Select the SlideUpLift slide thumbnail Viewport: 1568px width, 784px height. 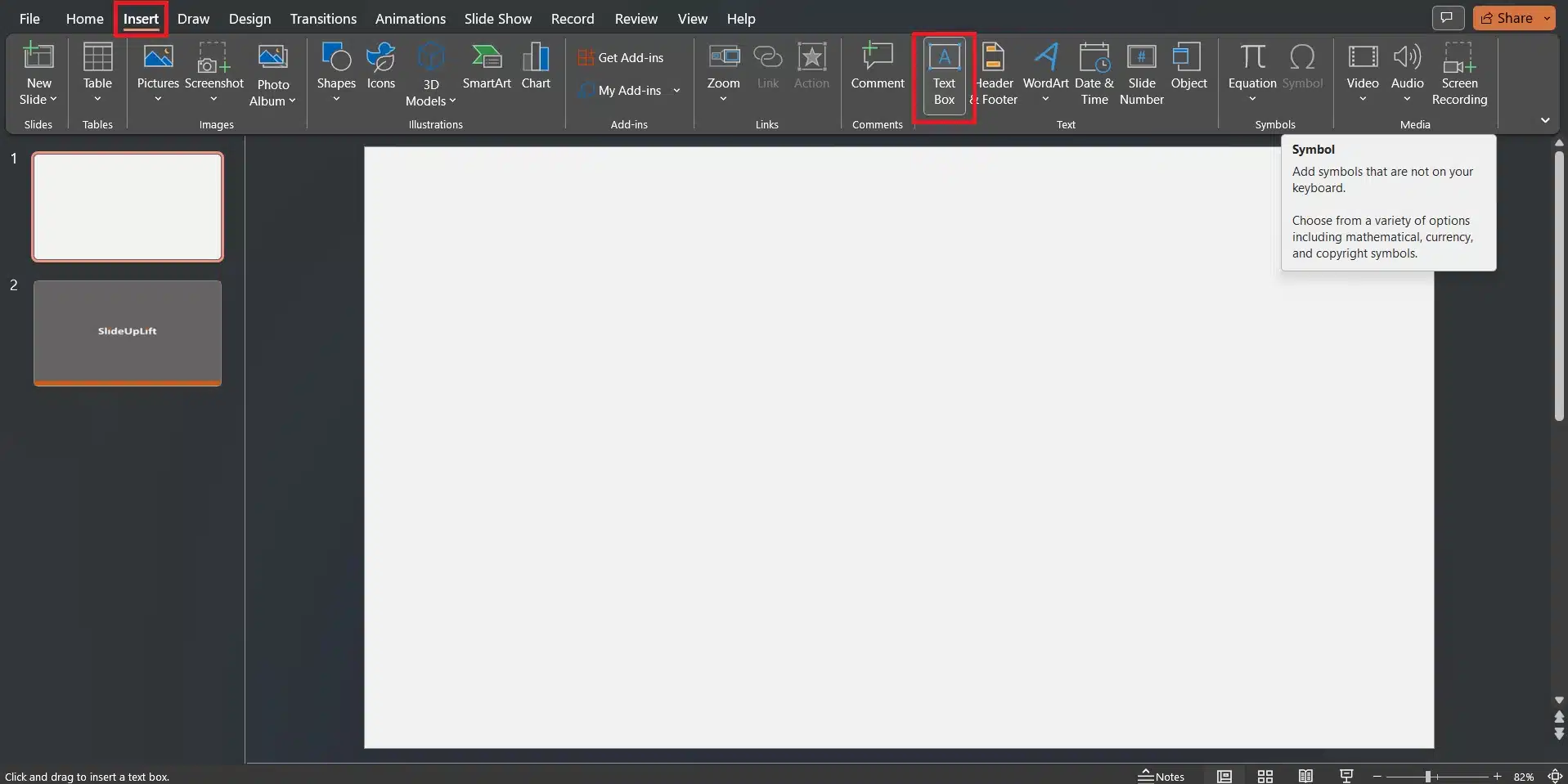(x=127, y=333)
